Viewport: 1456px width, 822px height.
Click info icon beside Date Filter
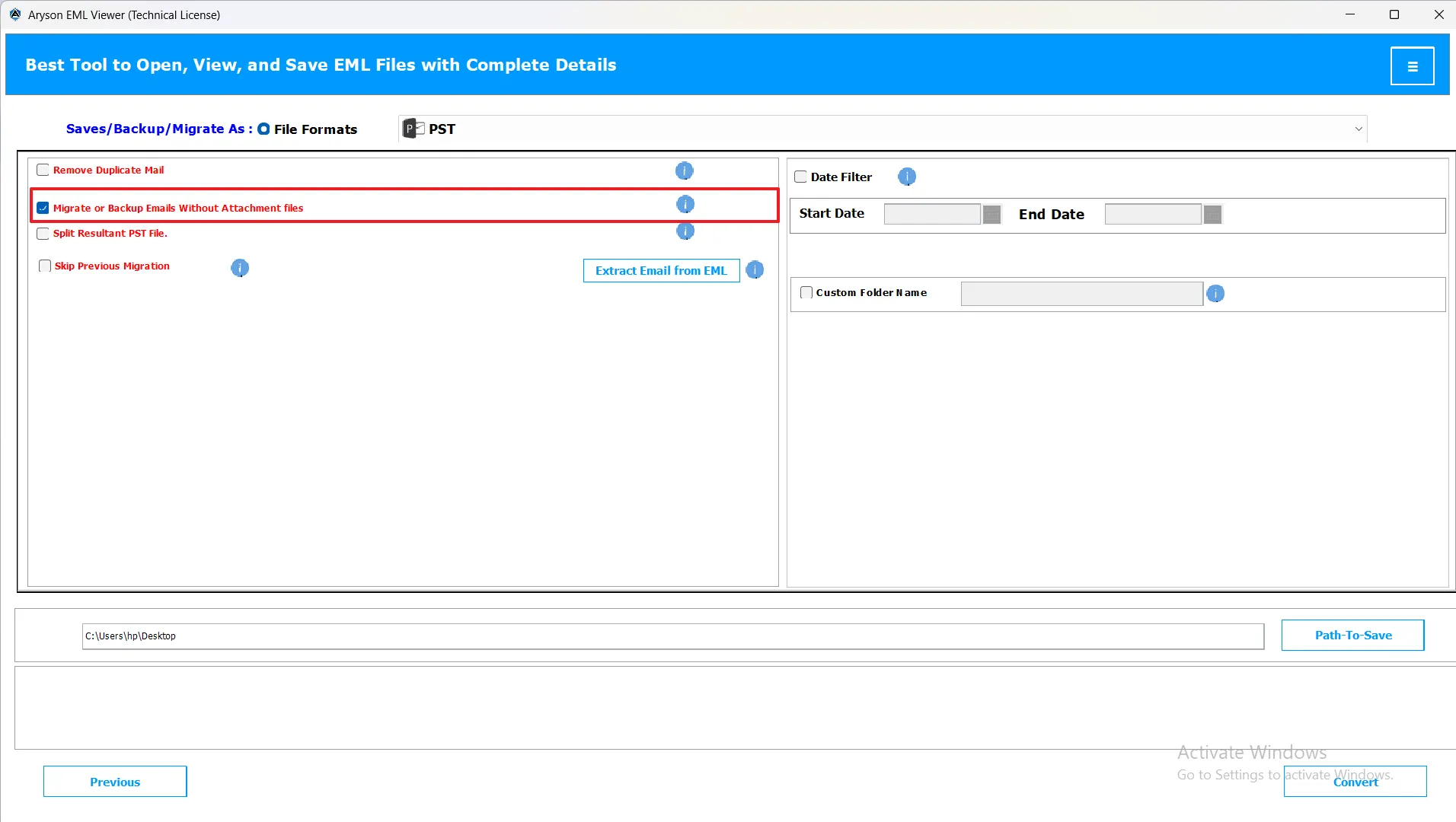coord(906,177)
